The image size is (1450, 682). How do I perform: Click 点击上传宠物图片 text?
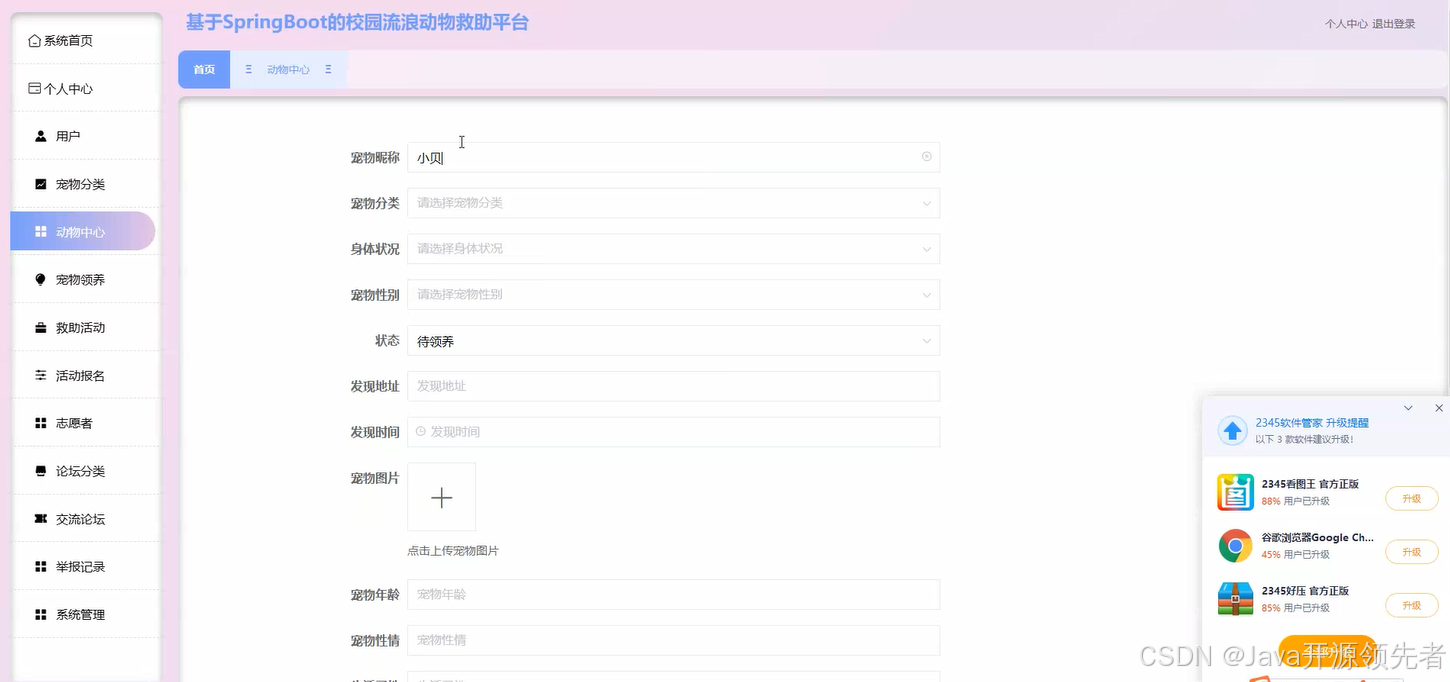point(453,551)
